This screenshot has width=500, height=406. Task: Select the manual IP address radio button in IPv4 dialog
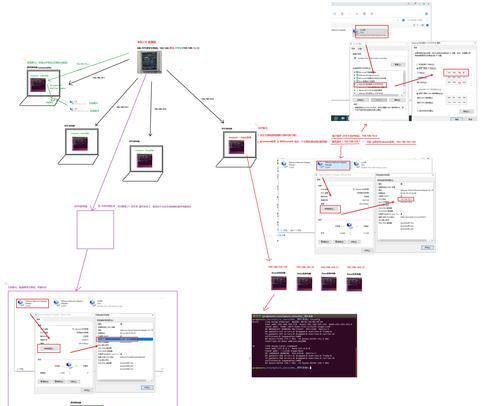point(417,68)
